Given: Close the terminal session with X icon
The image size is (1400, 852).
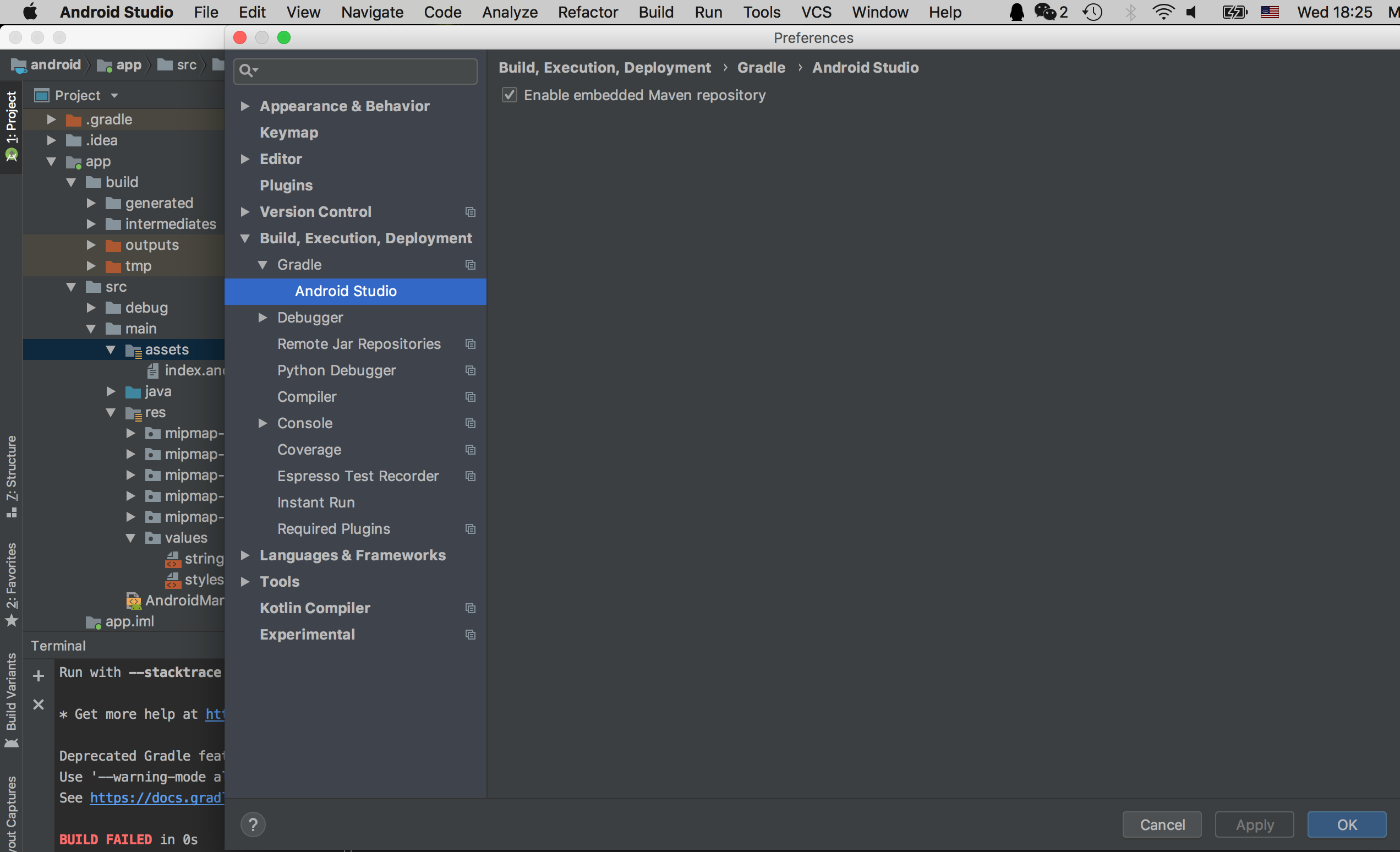Looking at the screenshot, I should tap(39, 705).
